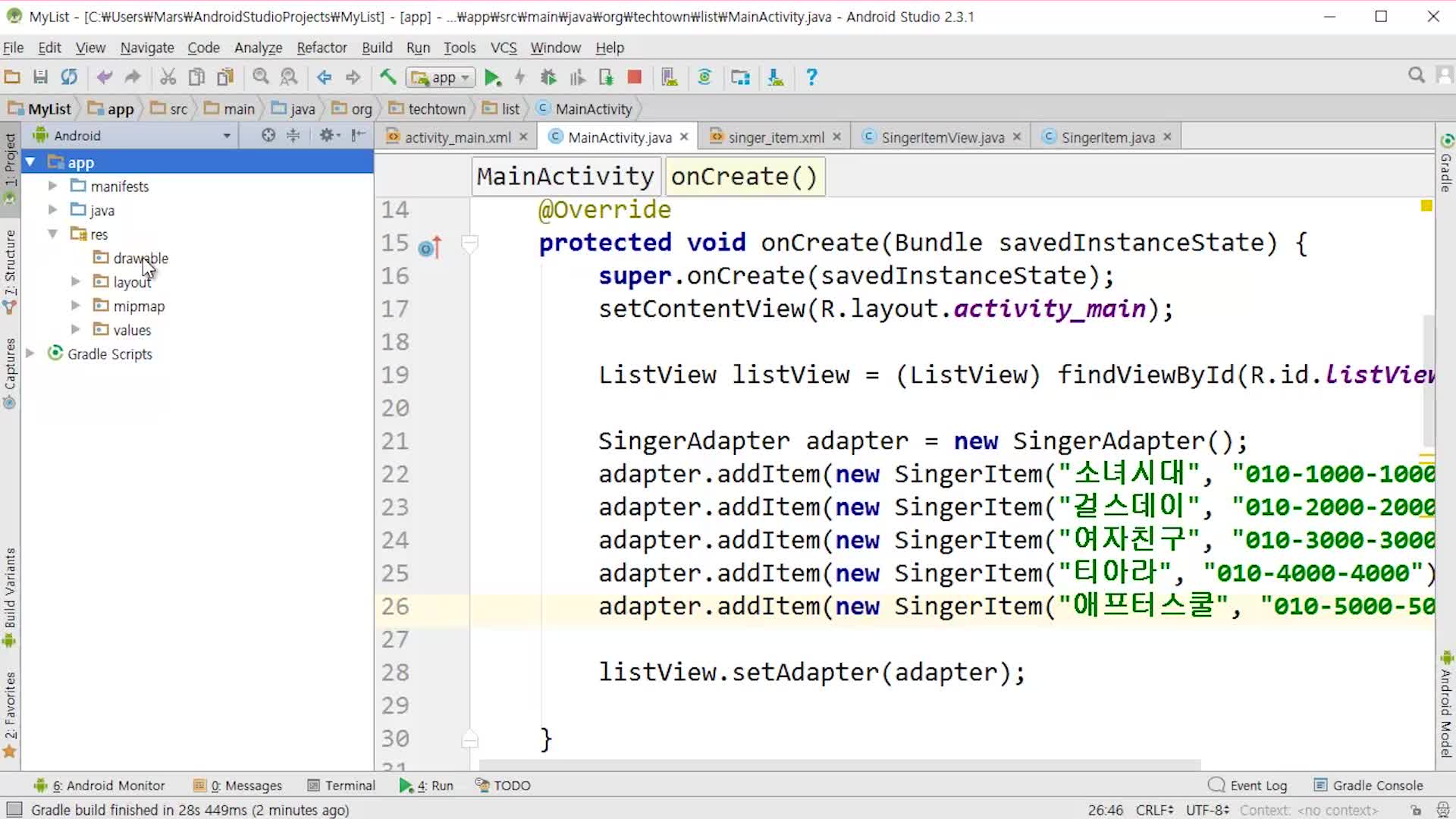Open the SDK Manager icon

pyautogui.click(x=775, y=77)
